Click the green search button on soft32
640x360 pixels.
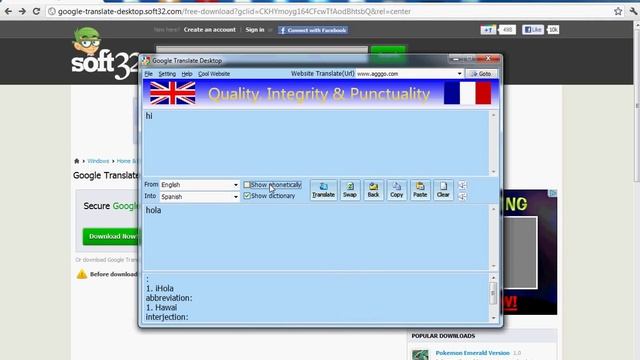tap(388, 53)
